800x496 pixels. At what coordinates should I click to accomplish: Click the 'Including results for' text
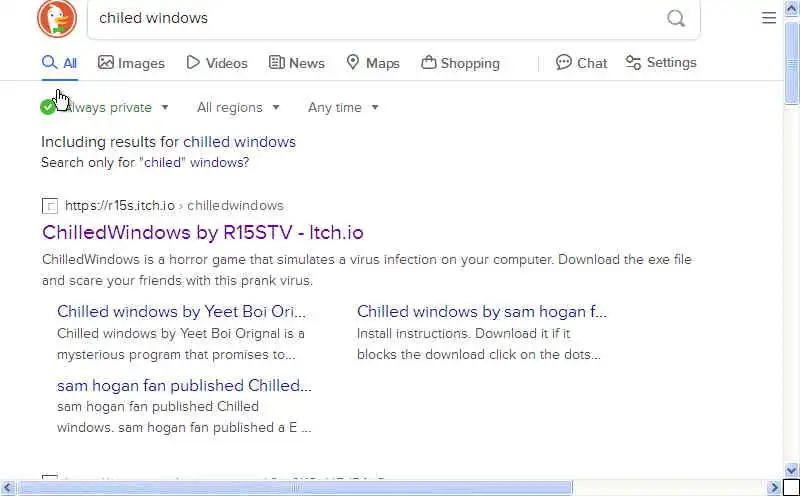110,142
